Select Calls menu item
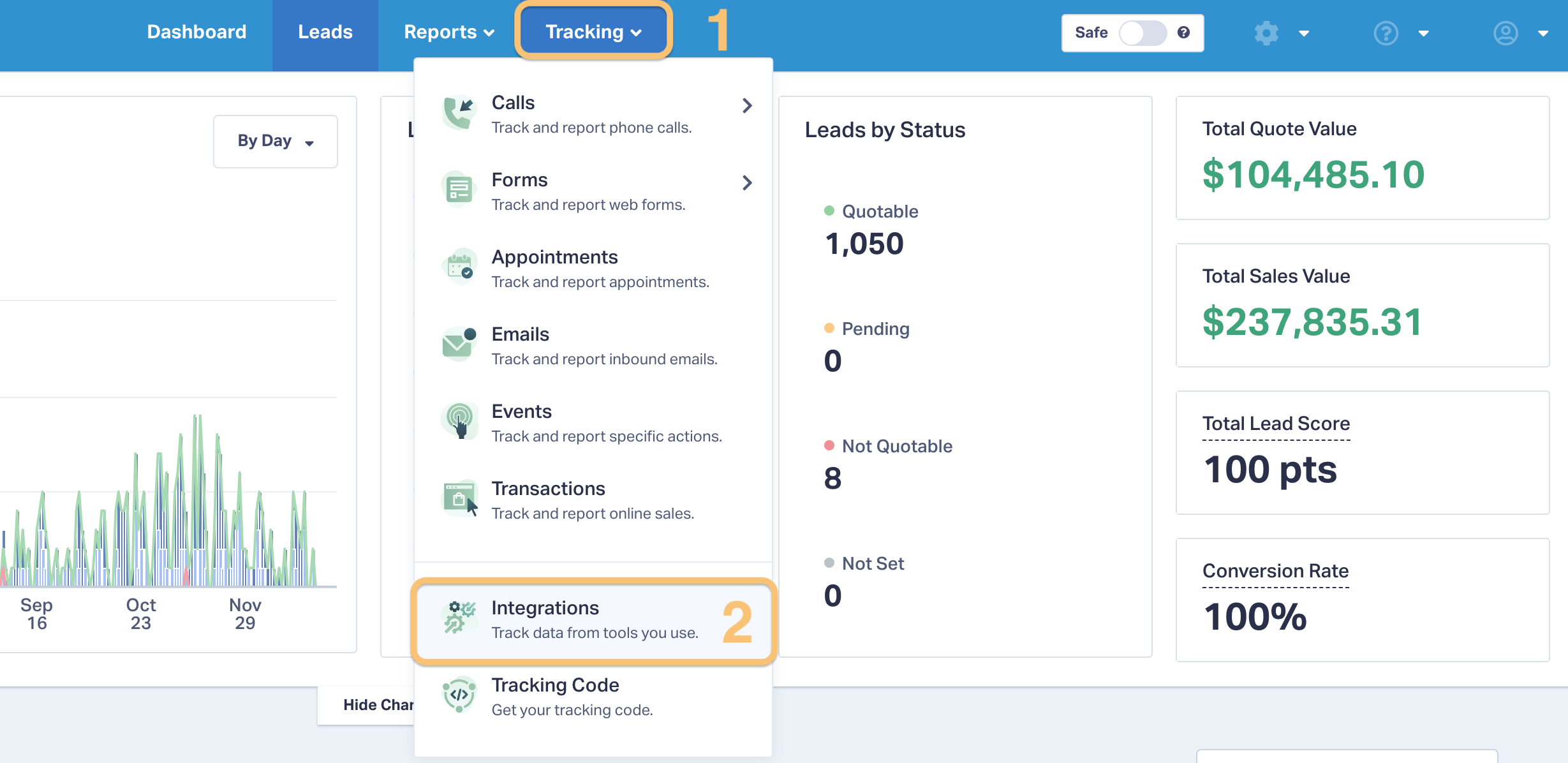The width and height of the screenshot is (1568, 763). 593,114
